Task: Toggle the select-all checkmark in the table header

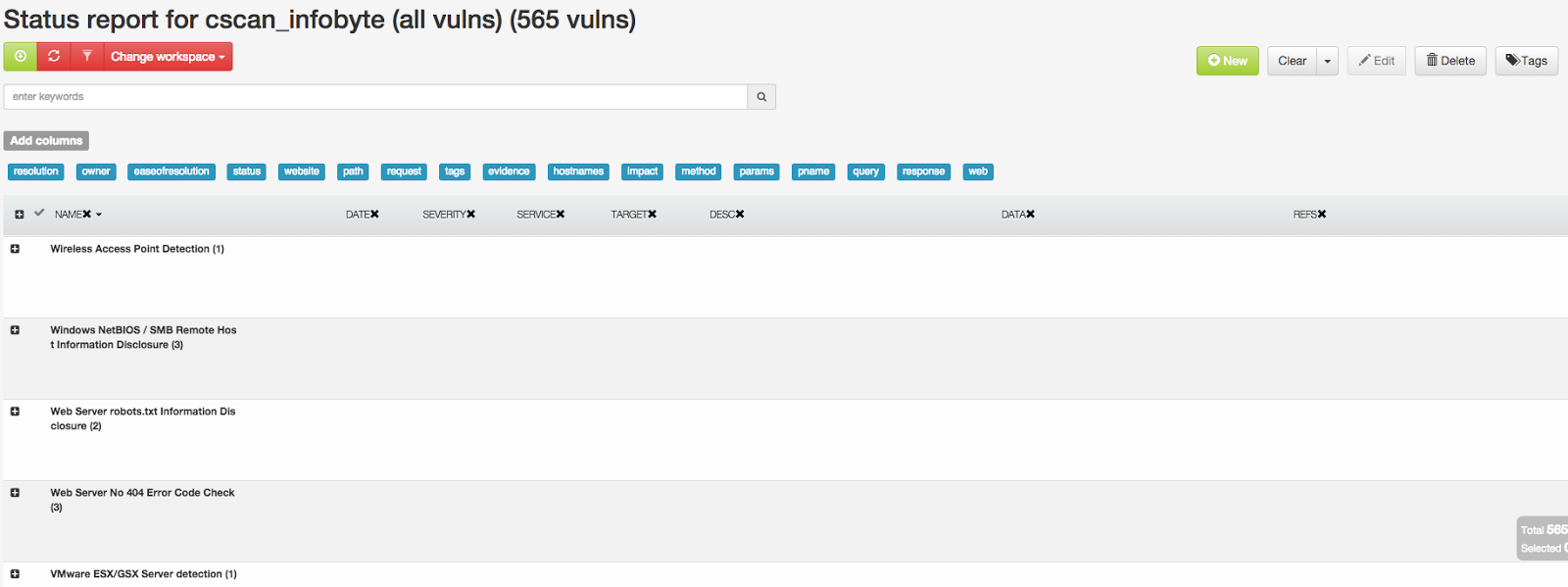Action: [x=39, y=213]
